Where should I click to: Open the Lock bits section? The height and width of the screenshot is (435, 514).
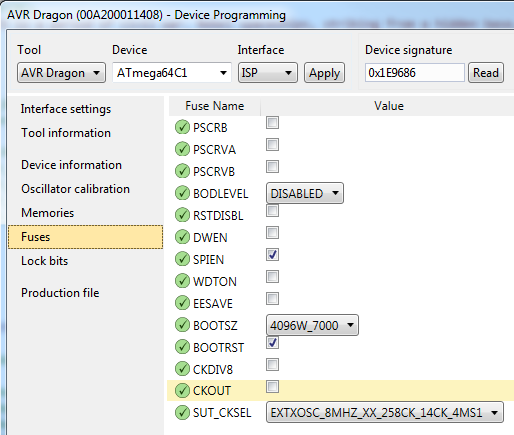pyautogui.click(x=45, y=261)
